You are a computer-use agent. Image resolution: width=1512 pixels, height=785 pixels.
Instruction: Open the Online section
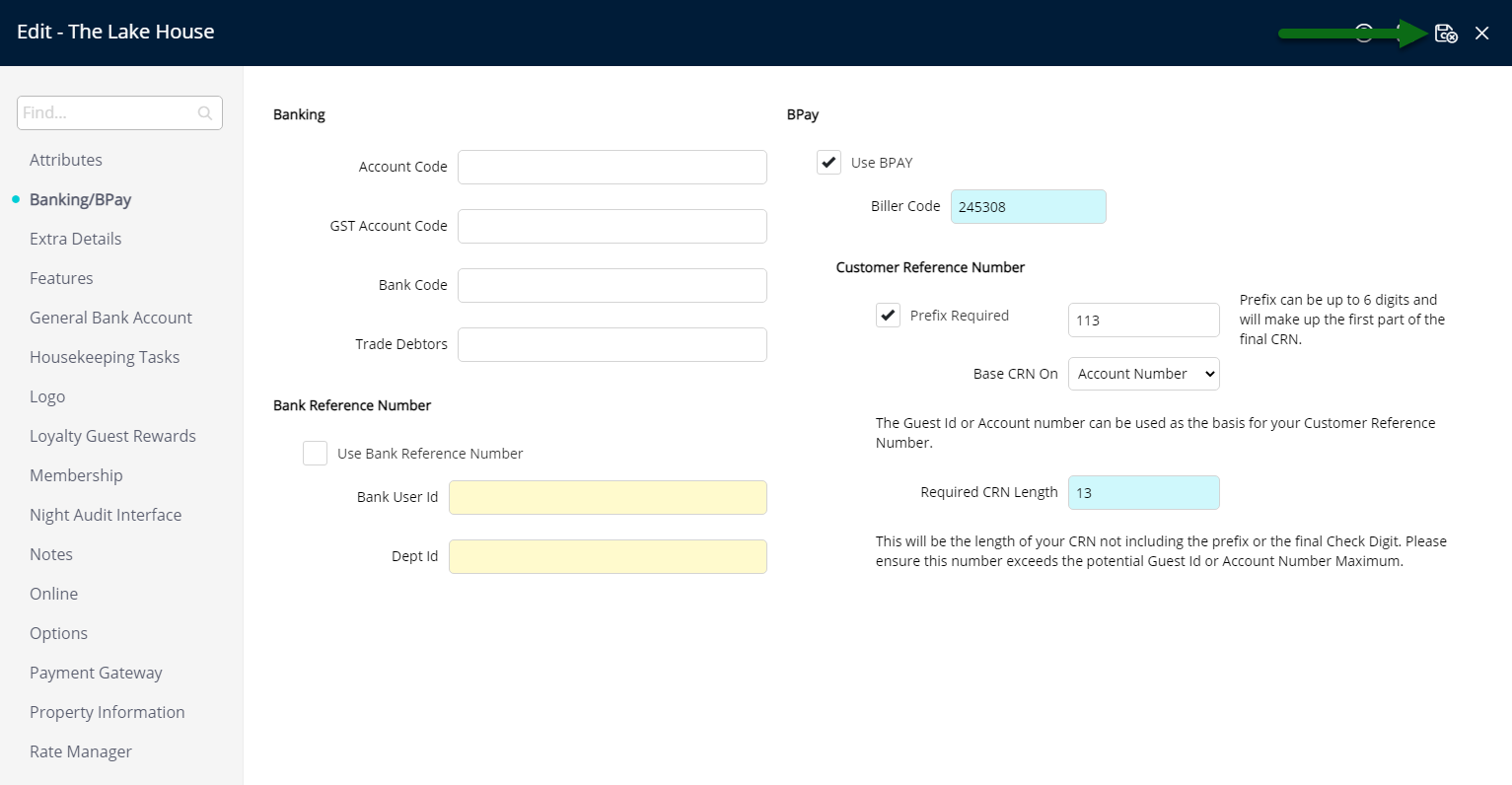[x=53, y=594]
